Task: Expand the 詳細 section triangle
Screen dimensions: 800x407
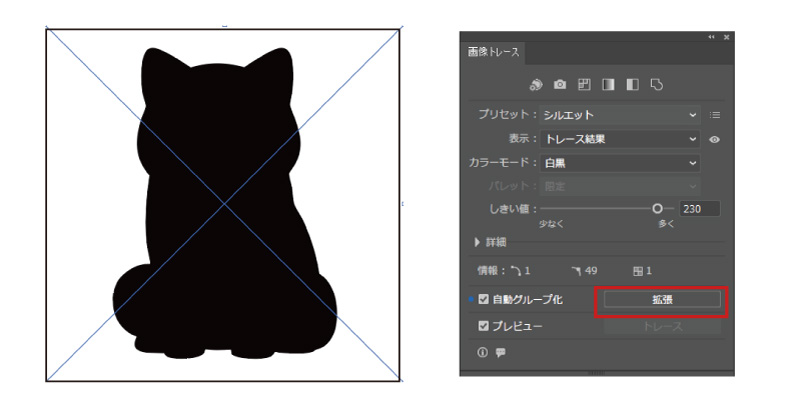Action: (478, 242)
